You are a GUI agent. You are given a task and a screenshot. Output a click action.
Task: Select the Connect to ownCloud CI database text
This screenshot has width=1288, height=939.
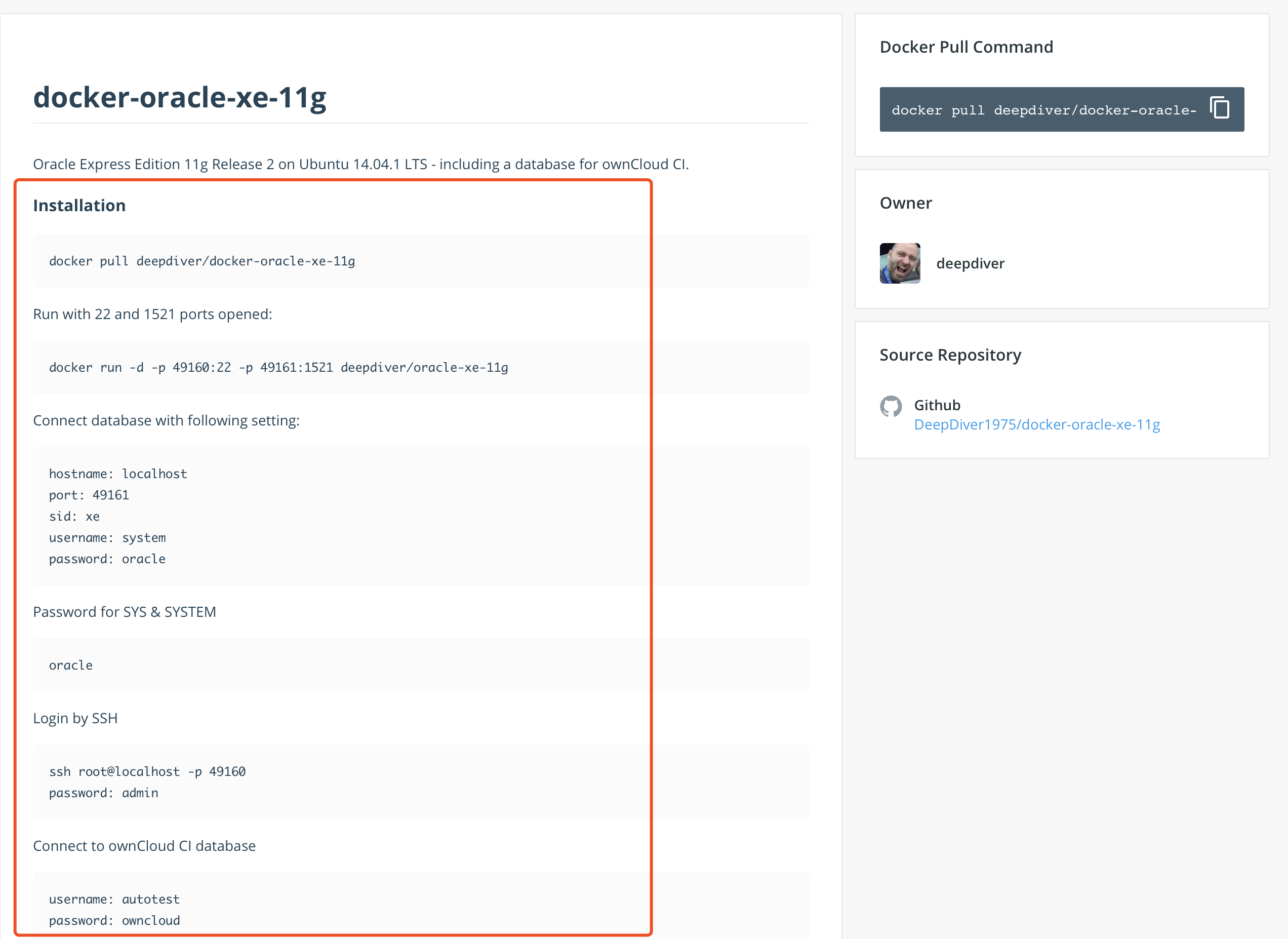[x=144, y=845]
